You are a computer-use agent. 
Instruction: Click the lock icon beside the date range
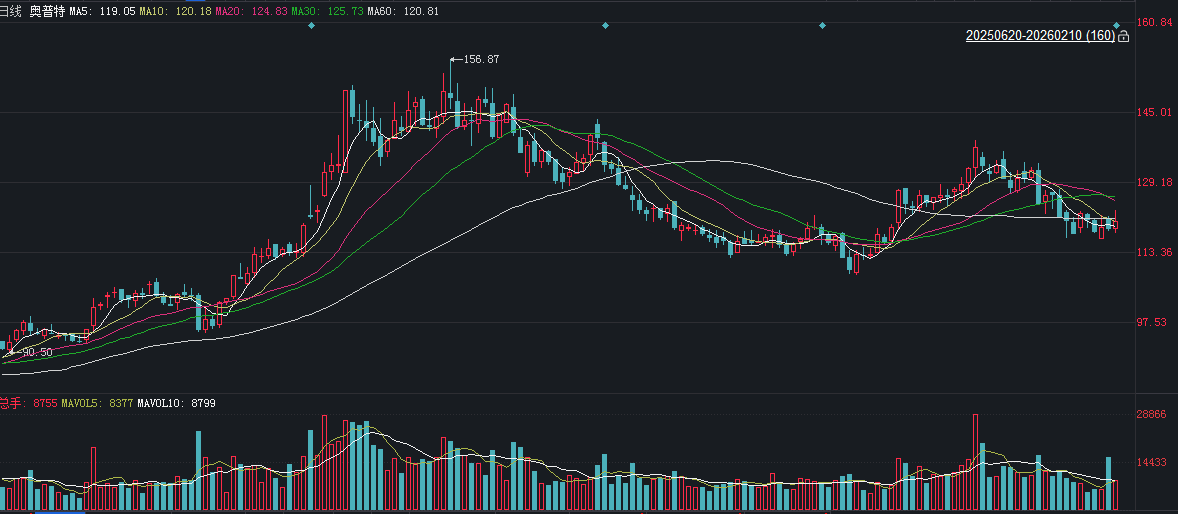click(1123, 37)
